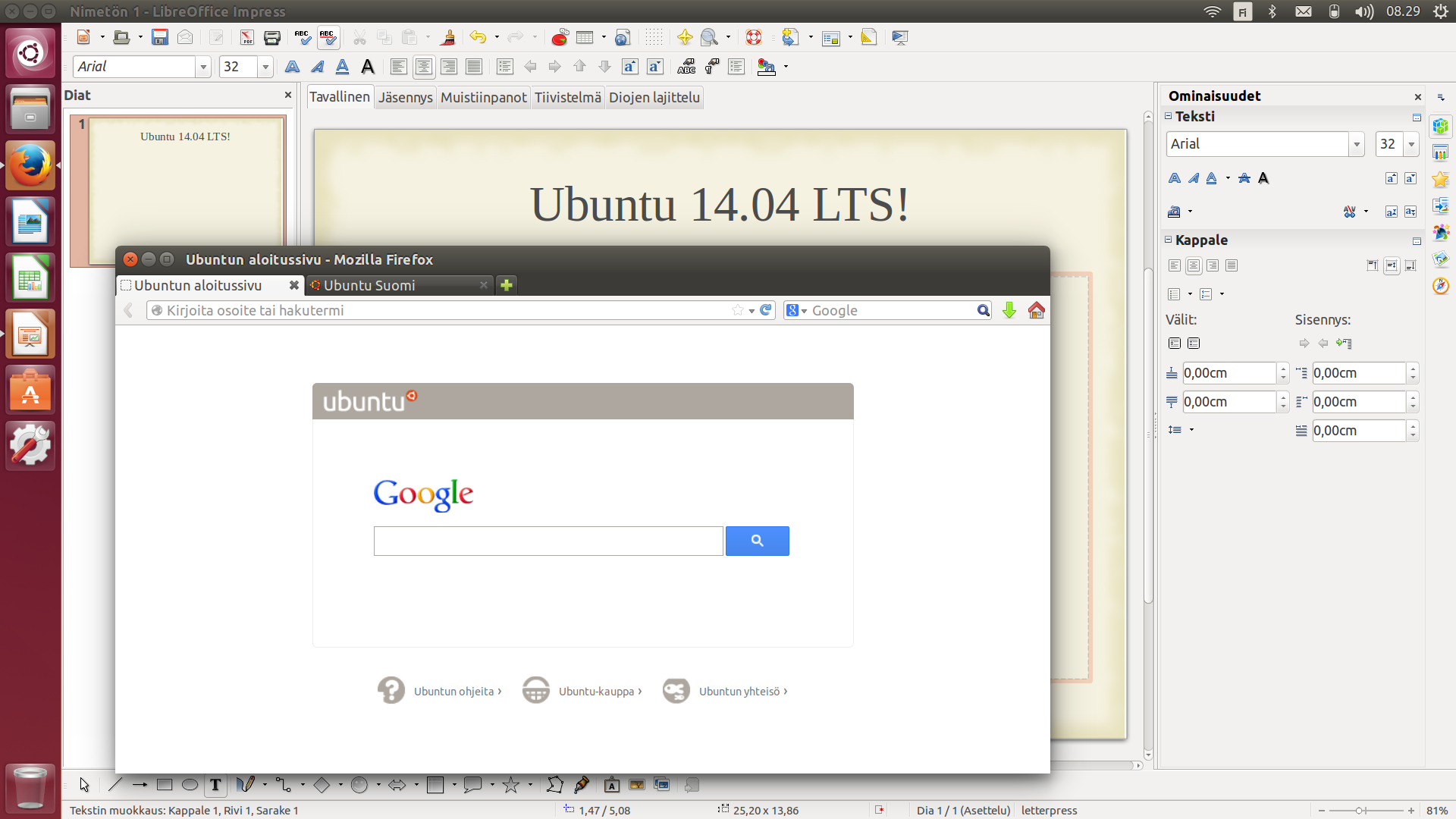Click the blue Google search button
The width and height of the screenshot is (1456, 819).
(x=757, y=541)
